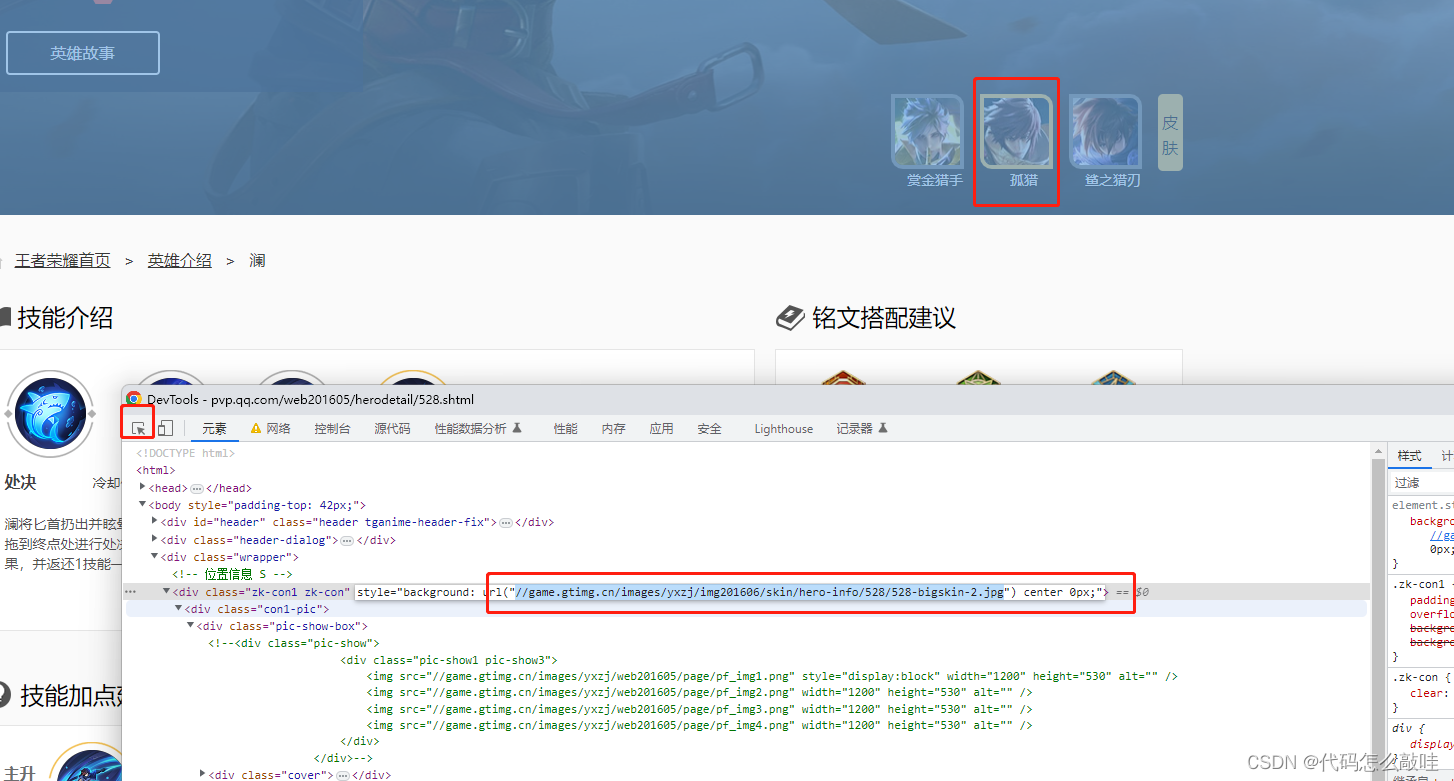
Task: Expand the cover div node
Action: [x=203, y=775]
